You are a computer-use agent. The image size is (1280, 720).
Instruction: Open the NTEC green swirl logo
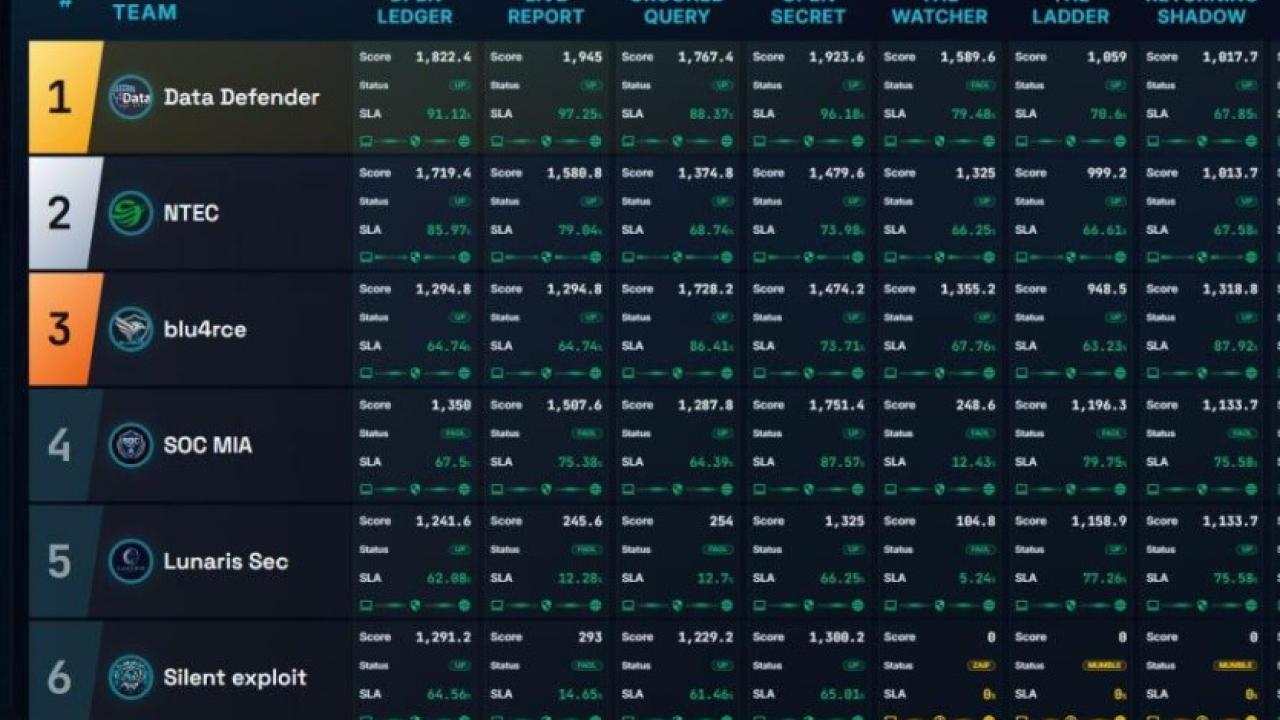click(x=131, y=213)
